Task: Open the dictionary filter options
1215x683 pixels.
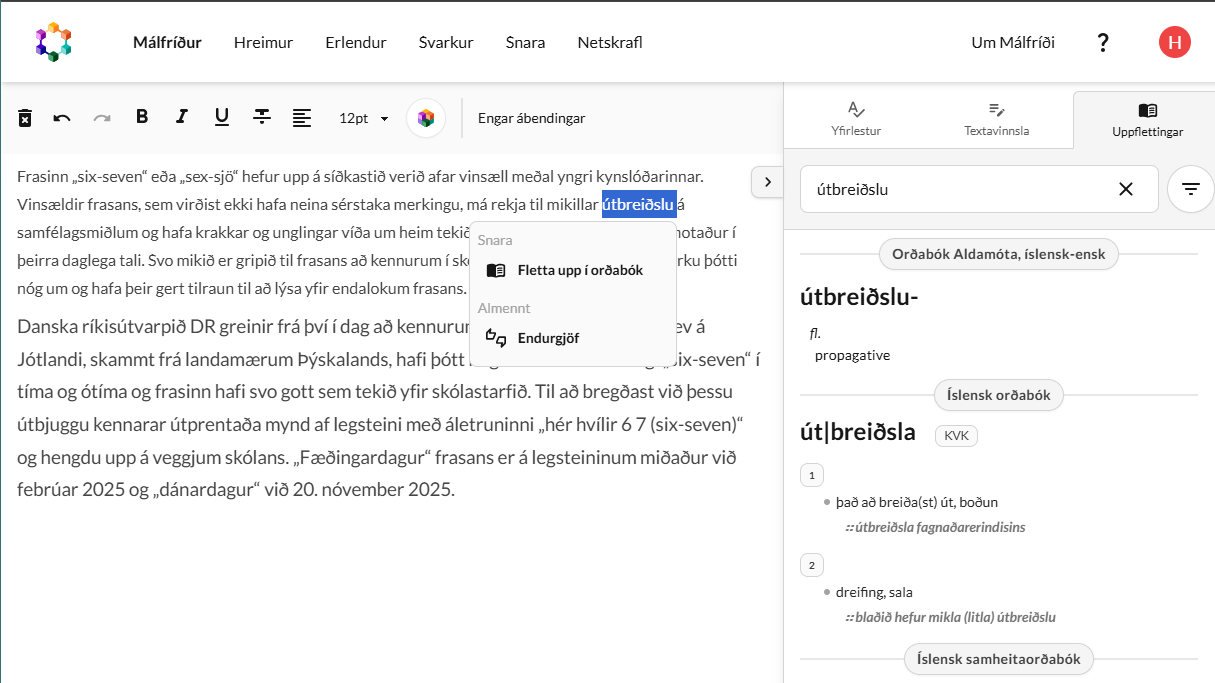Action: tap(1190, 189)
